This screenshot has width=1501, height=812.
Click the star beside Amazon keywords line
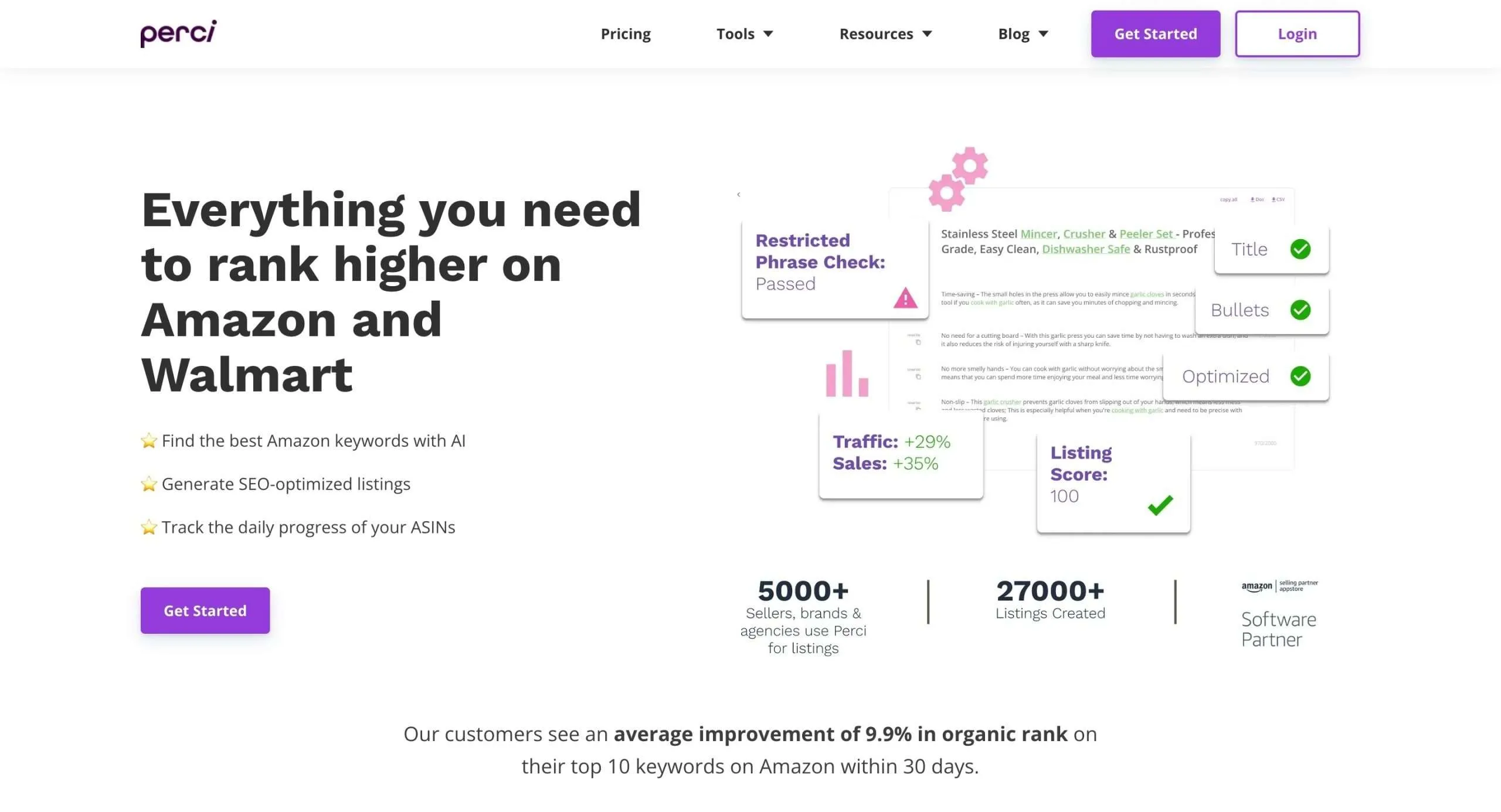click(149, 441)
